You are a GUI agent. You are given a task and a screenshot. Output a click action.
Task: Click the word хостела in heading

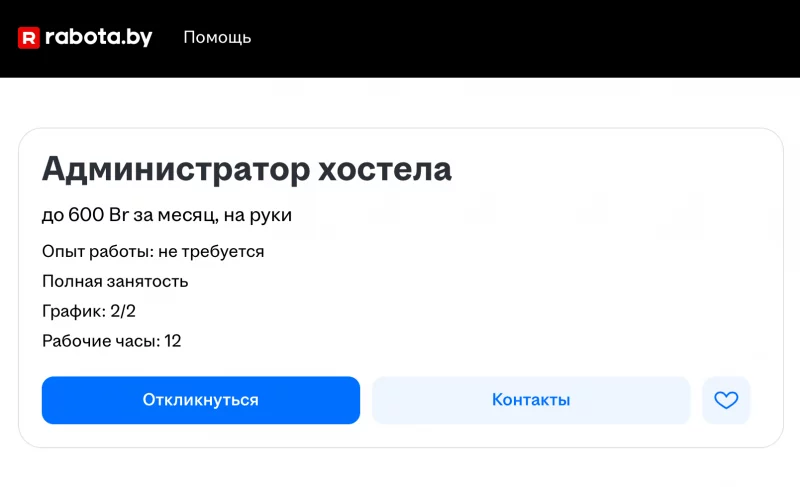pyautogui.click(x=385, y=169)
